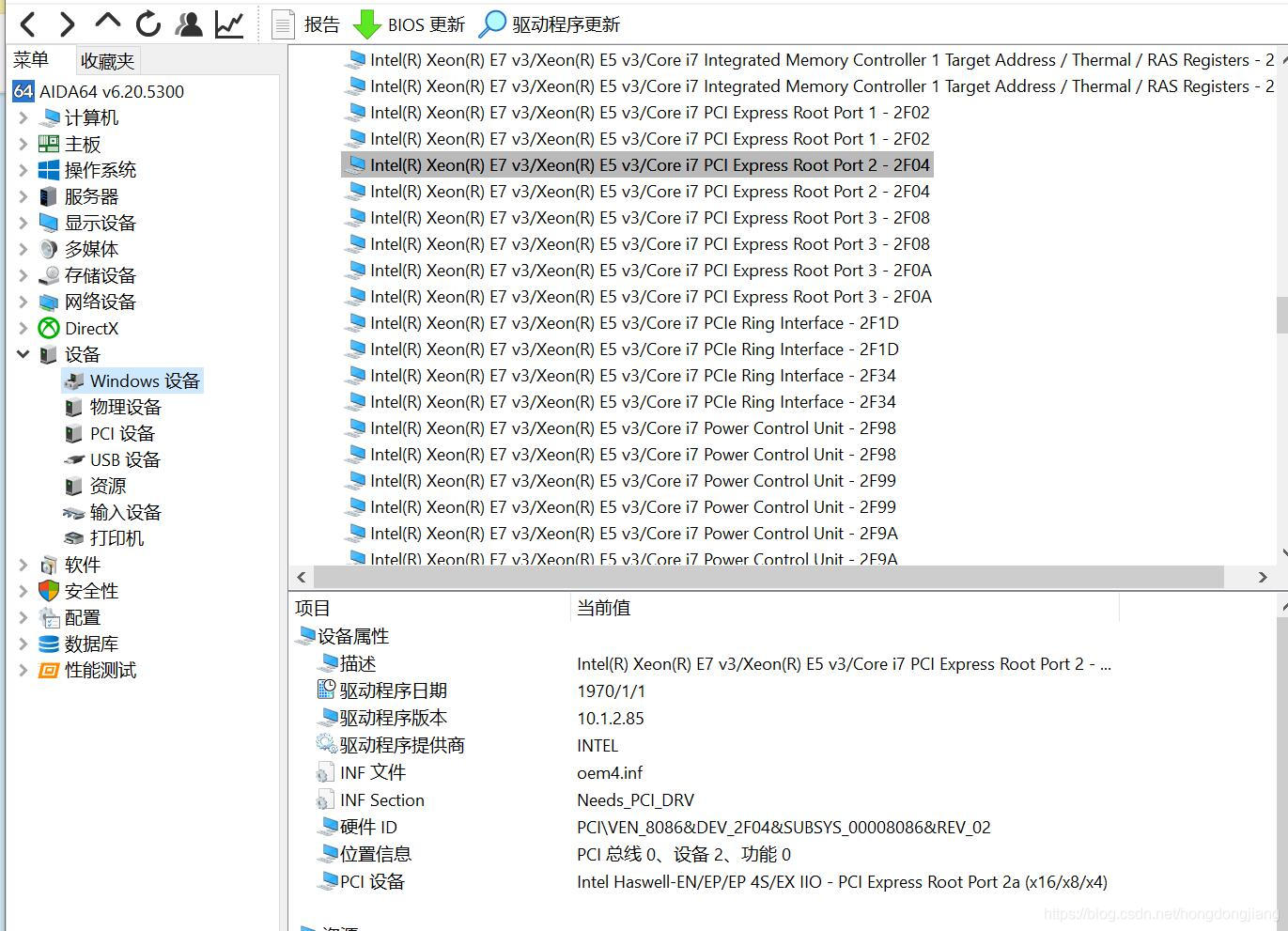Switch to the 收藏夹 tab

click(x=107, y=61)
